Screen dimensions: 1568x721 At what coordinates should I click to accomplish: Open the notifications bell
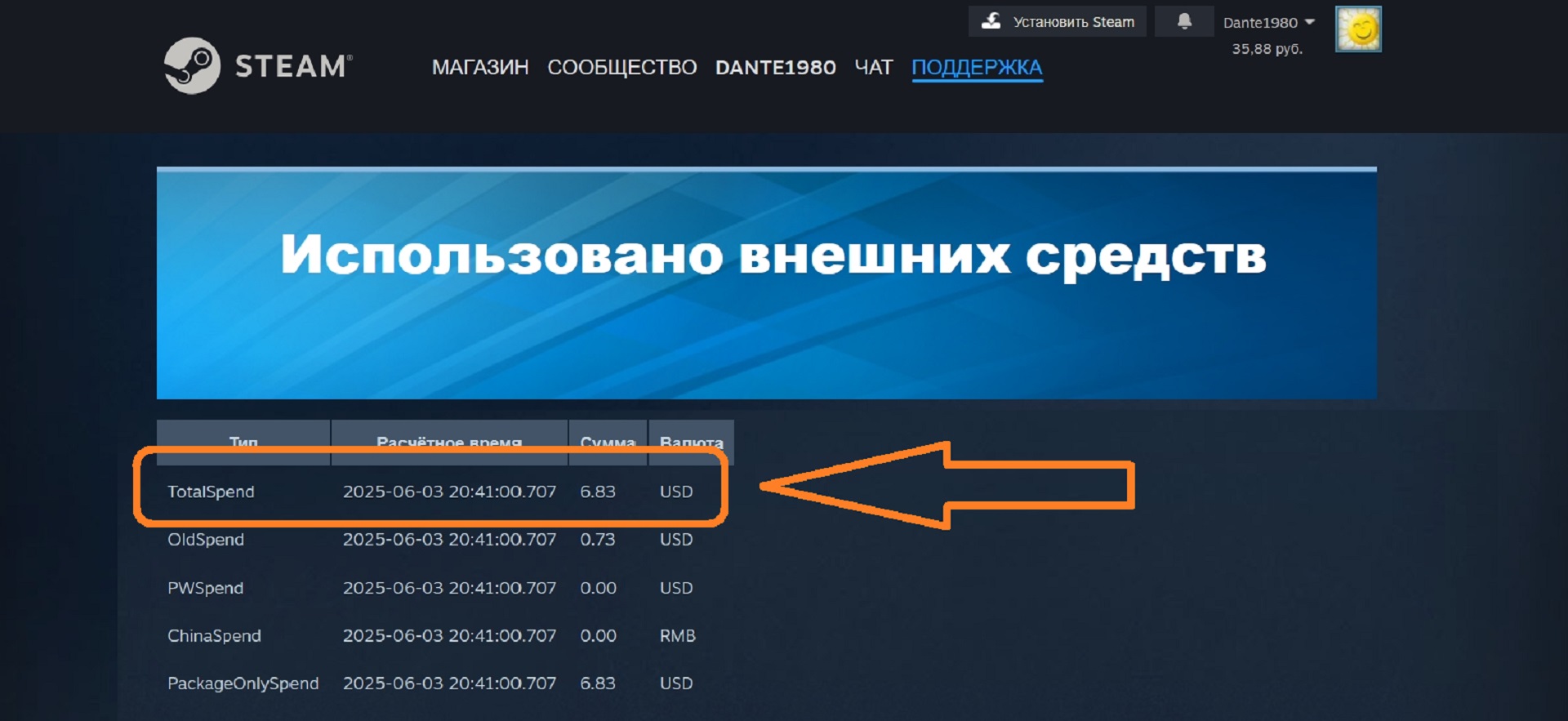tap(1184, 21)
